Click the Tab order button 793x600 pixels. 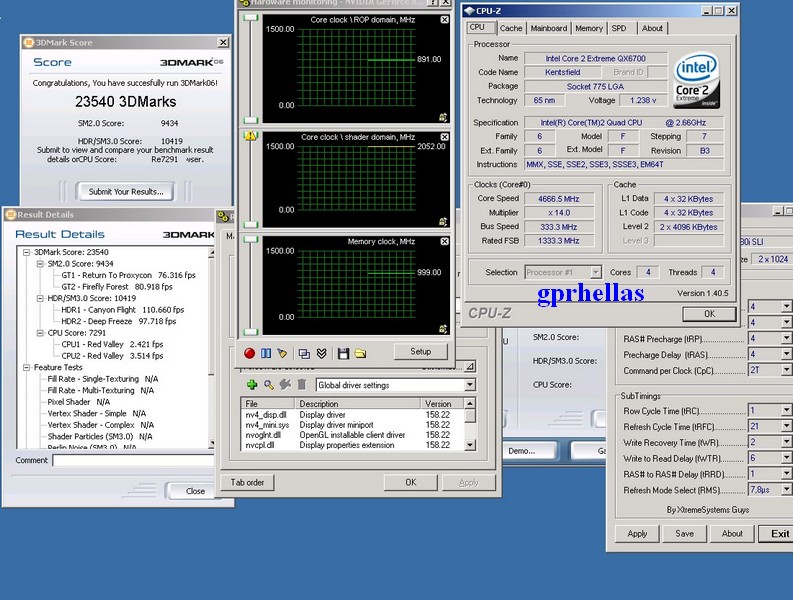[247, 482]
